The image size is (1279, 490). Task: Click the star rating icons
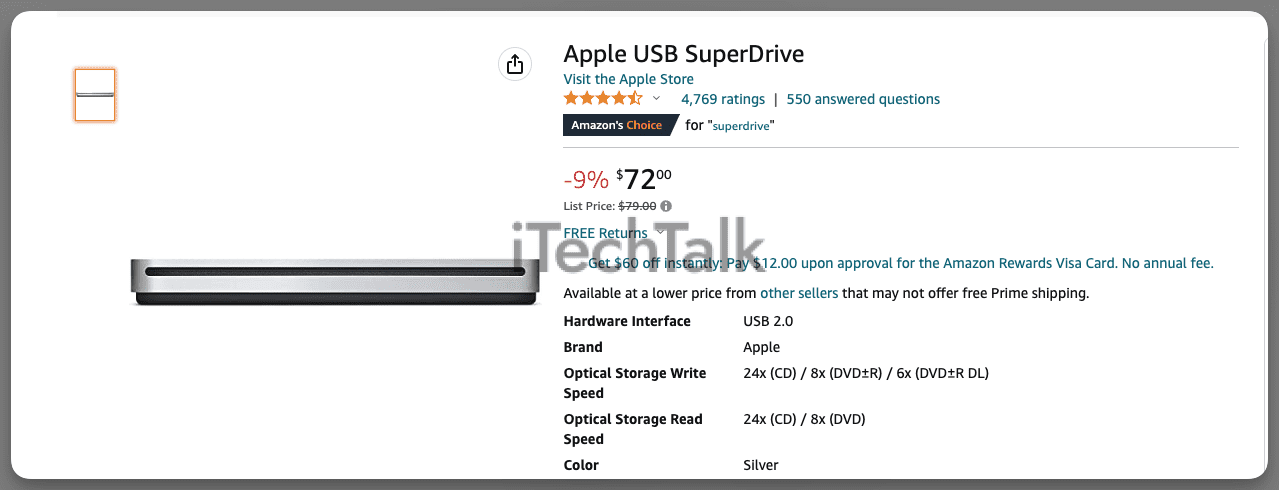pos(603,98)
